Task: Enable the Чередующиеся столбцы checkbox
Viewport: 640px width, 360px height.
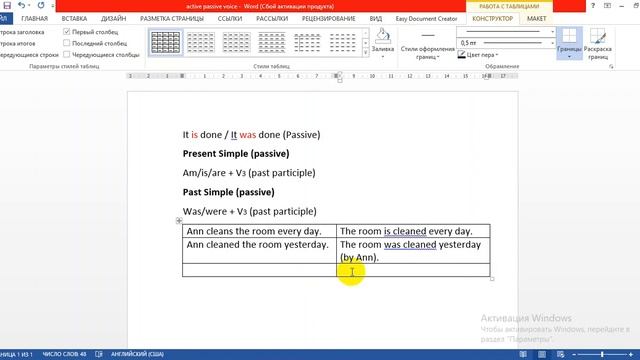Action: [x=67, y=54]
